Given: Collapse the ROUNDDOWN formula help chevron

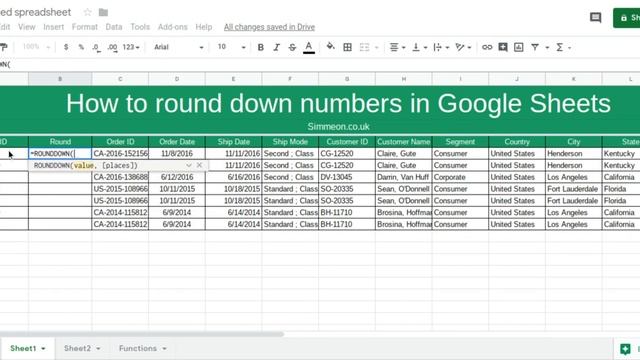Looking at the screenshot, I should (189, 165).
